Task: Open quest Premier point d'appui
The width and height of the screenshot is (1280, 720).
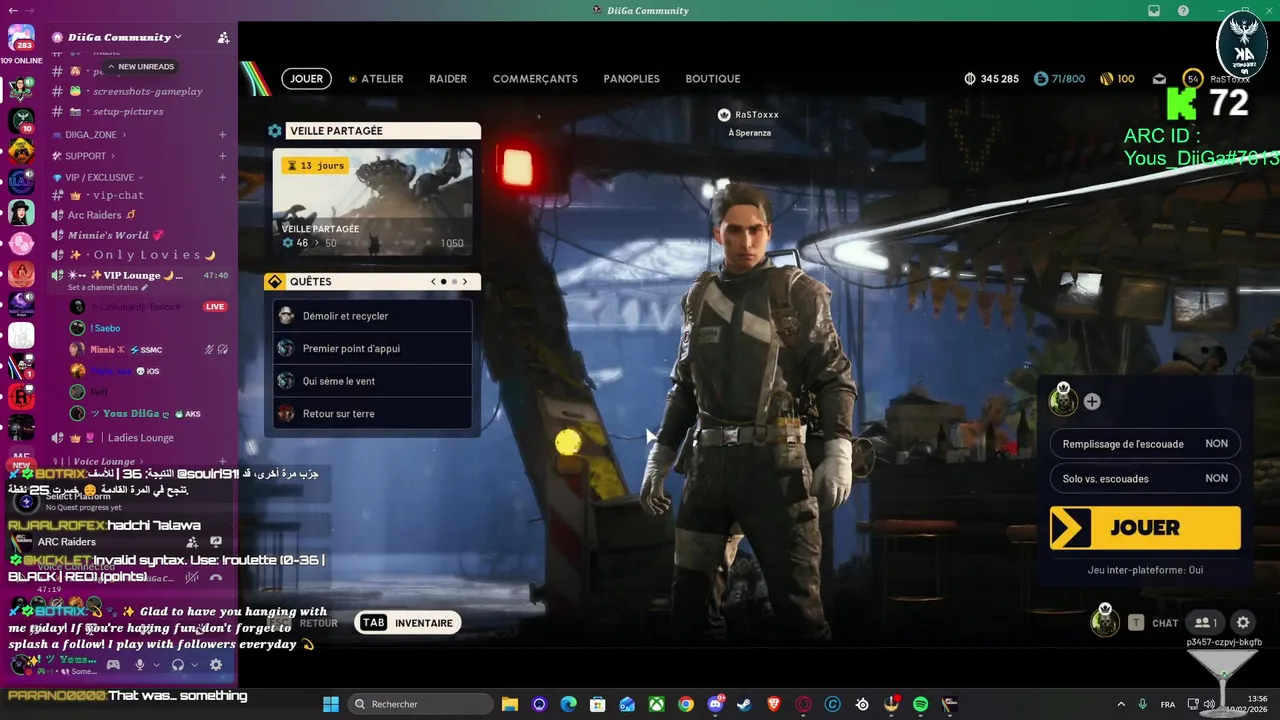Action: (372, 348)
